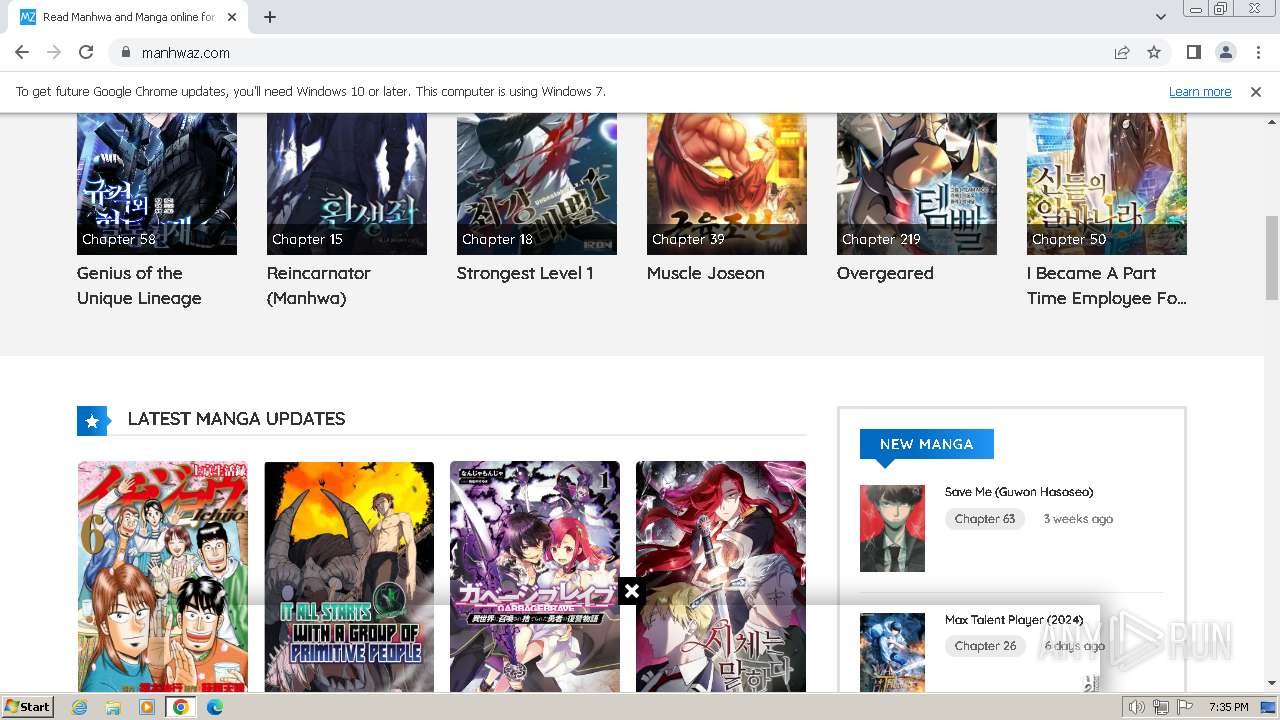This screenshot has width=1280, height=720.
Task: Click Chapter 219 on Overgeared cover
Action: 881,239
